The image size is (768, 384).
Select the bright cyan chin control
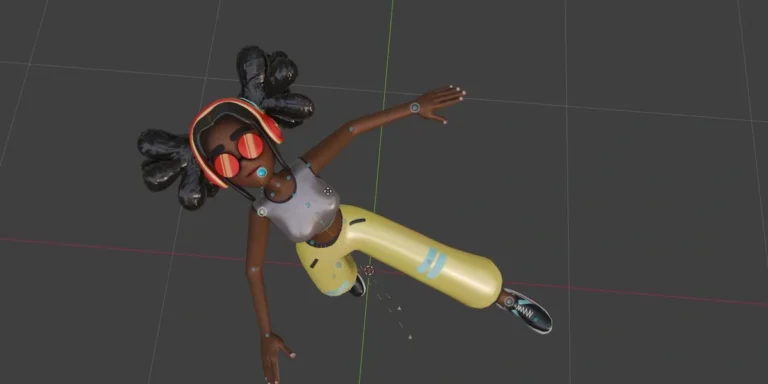262,172
